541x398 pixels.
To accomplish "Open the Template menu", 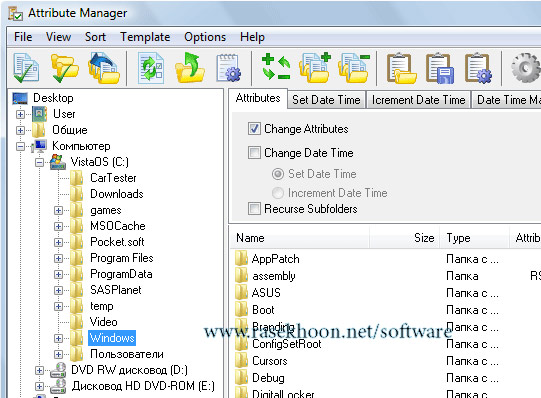I will (x=145, y=37).
